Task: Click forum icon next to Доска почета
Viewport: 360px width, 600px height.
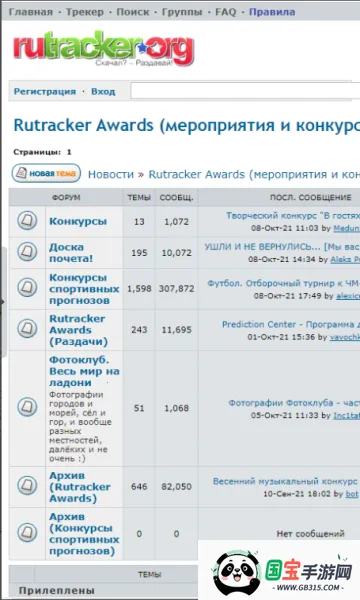Action: coord(27,252)
